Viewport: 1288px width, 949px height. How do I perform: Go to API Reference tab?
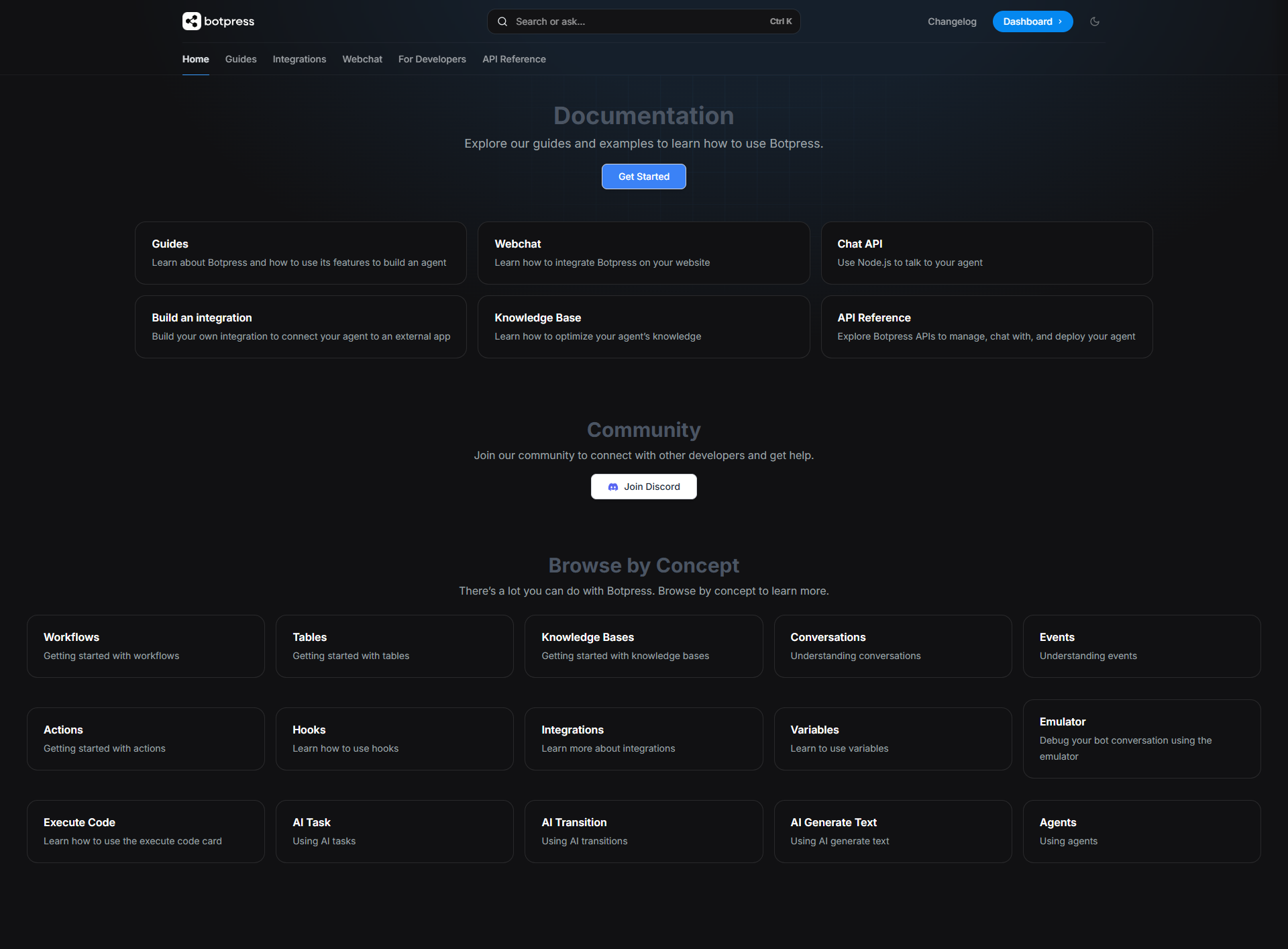click(514, 59)
